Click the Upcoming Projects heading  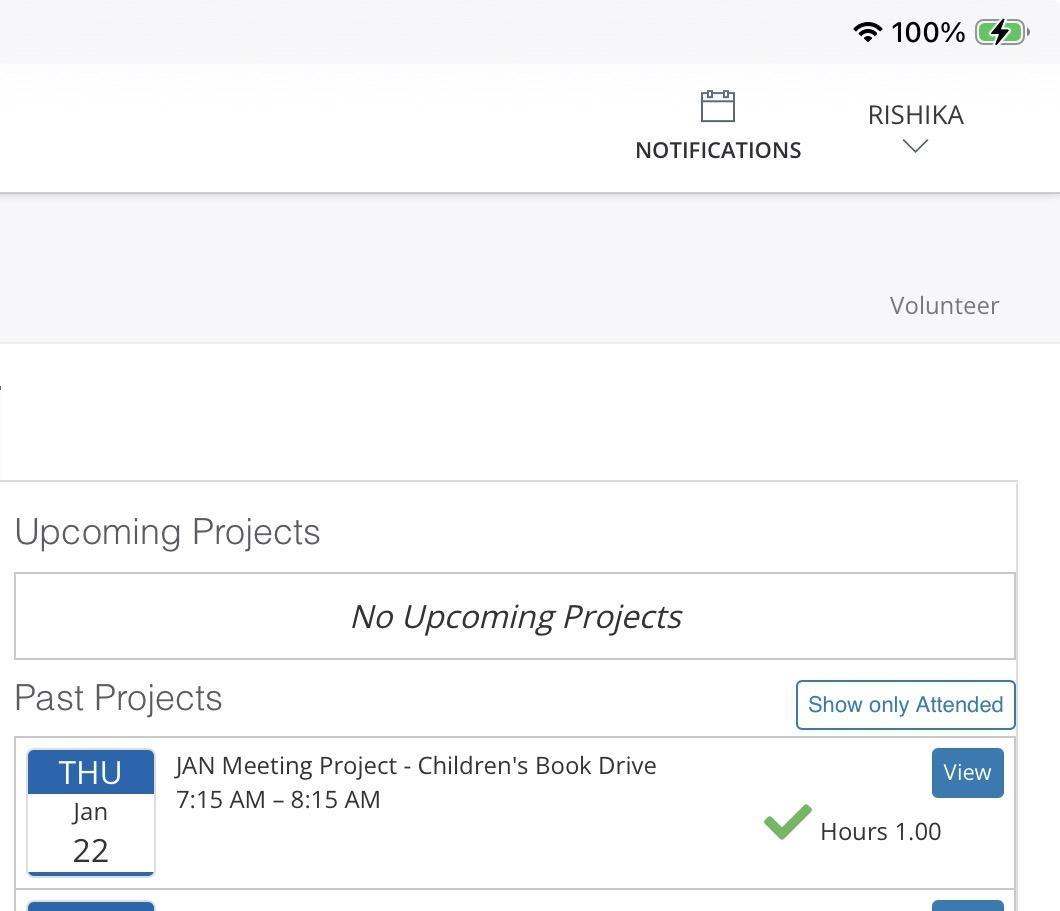coord(168,532)
